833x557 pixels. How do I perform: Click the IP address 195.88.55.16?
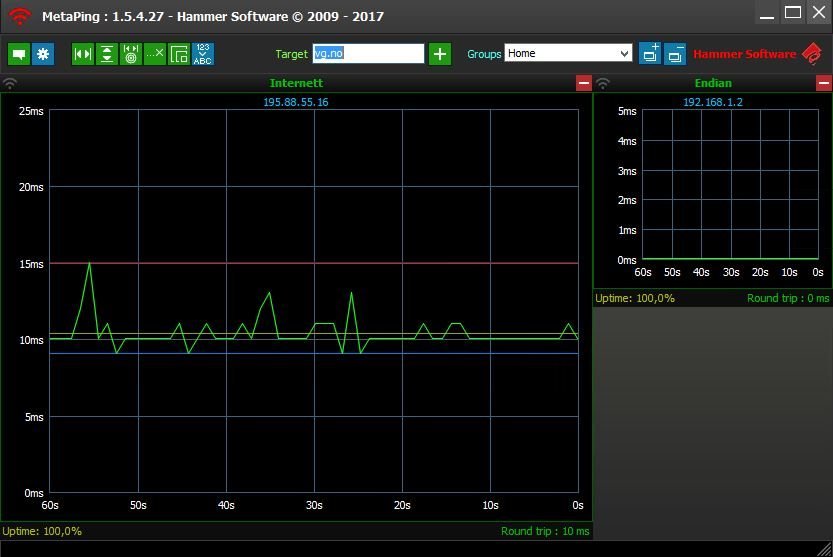[x=296, y=102]
